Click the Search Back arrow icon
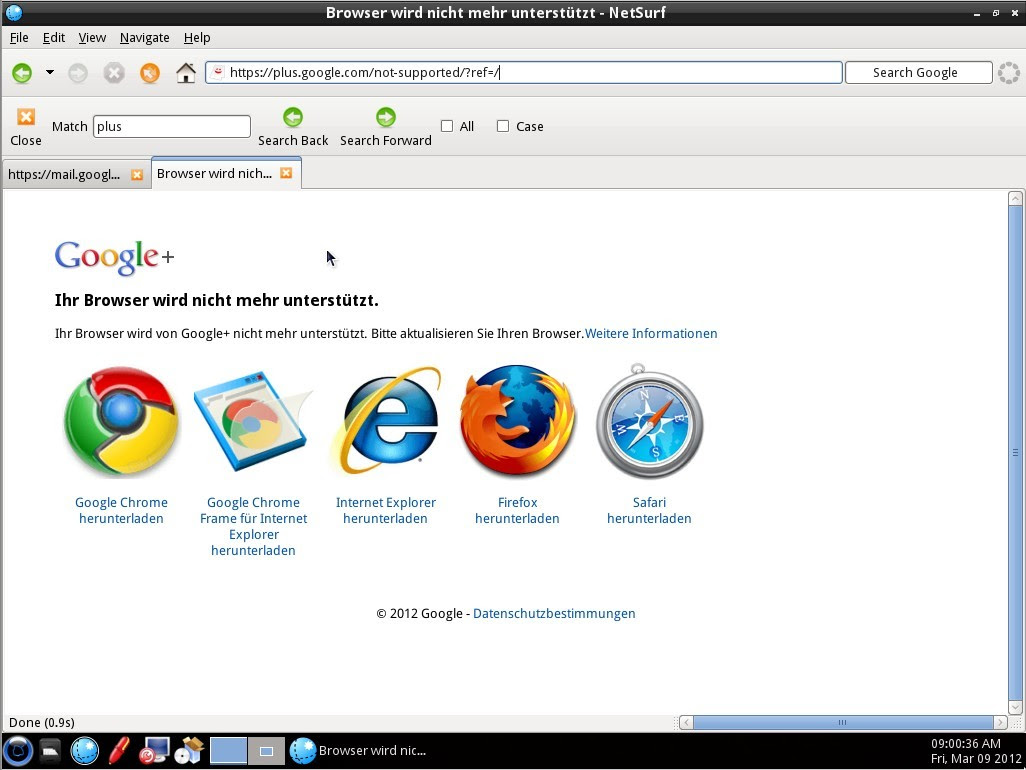1026x770 pixels. click(293, 117)
